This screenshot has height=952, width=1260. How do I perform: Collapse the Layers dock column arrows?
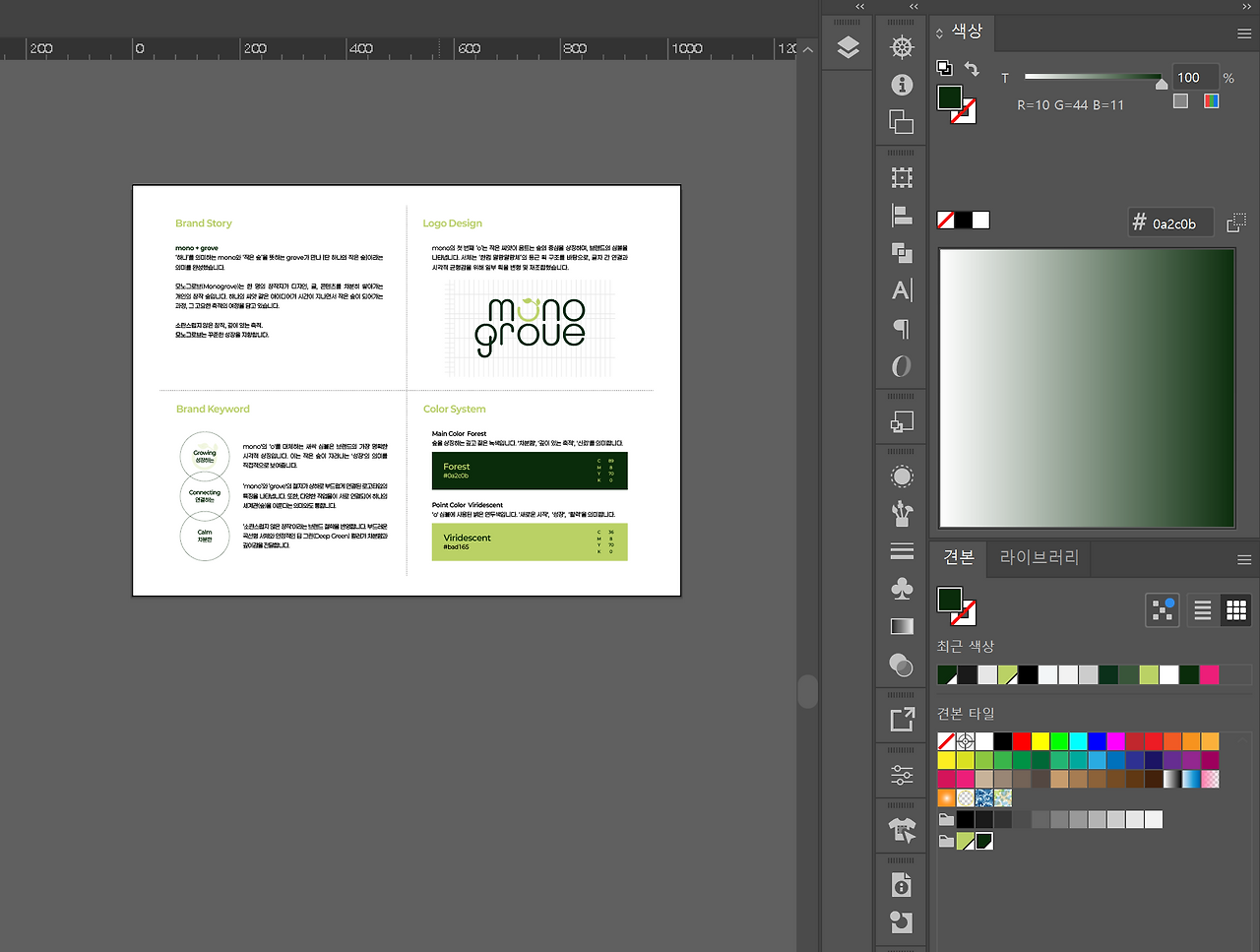click(x=859, y=7)
